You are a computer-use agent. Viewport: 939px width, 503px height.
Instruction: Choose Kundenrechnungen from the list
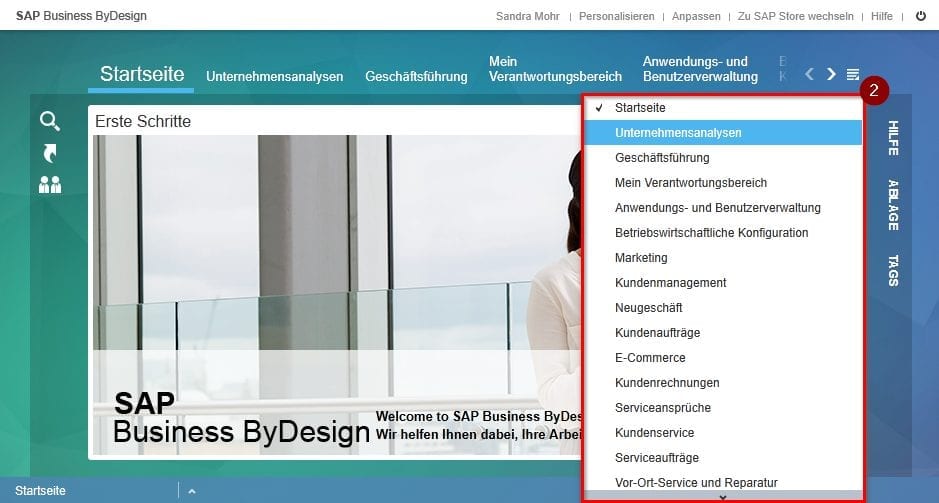pos(723,383)
